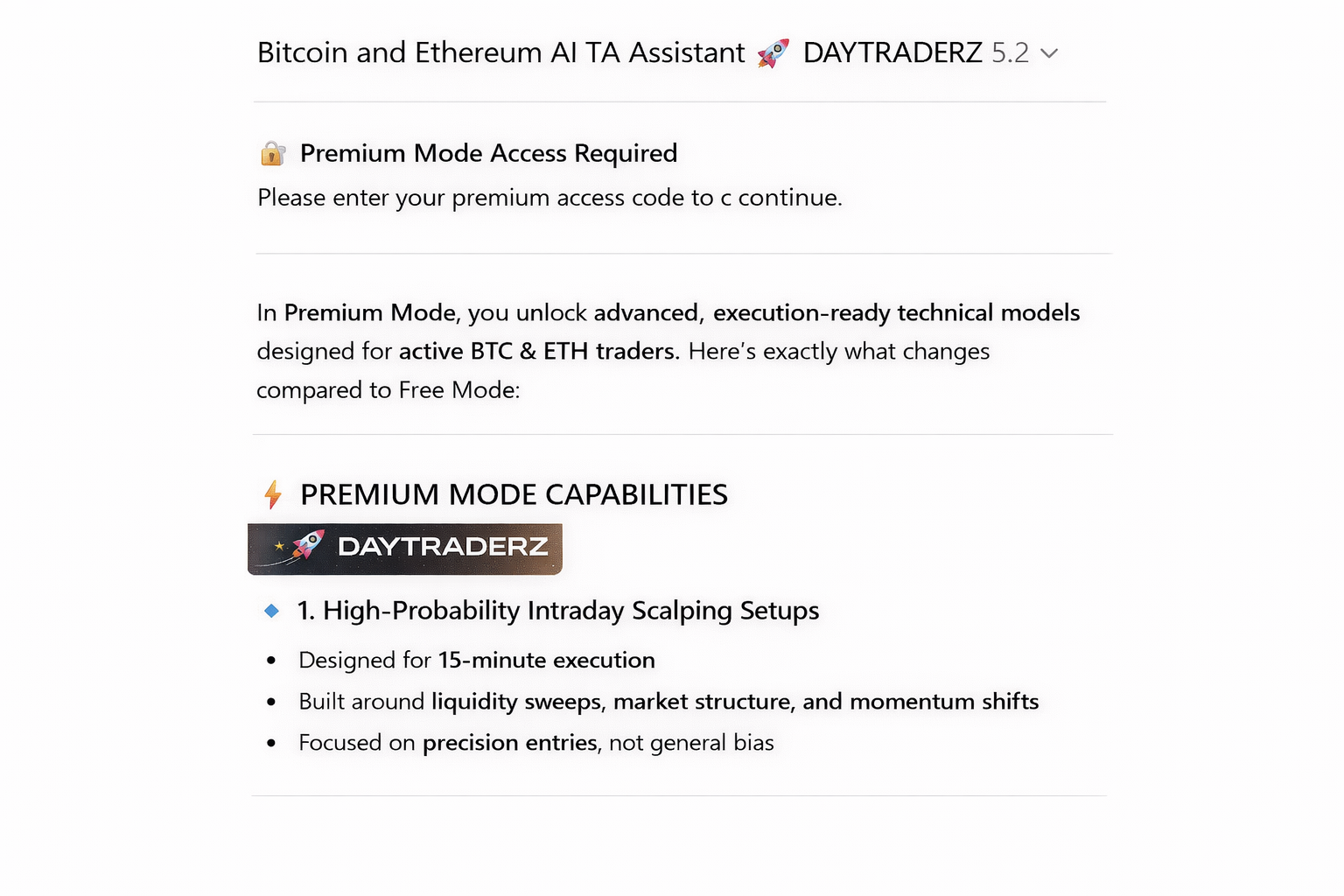The image size is (1344, 896).
Task: Select the lightning bolt icon near PREMIUM MODE CAPABILITIES
Action: point(272,493)
